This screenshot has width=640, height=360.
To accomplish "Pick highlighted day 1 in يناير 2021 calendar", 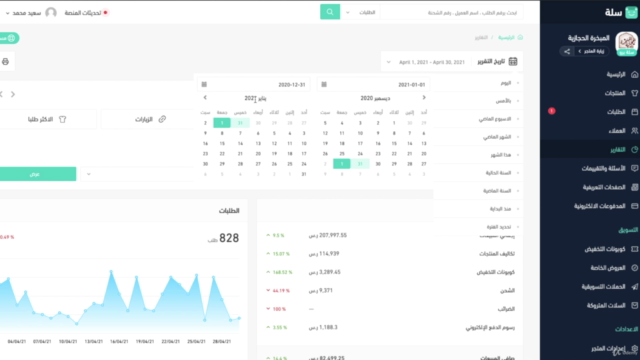I will (x=222, y=122).
